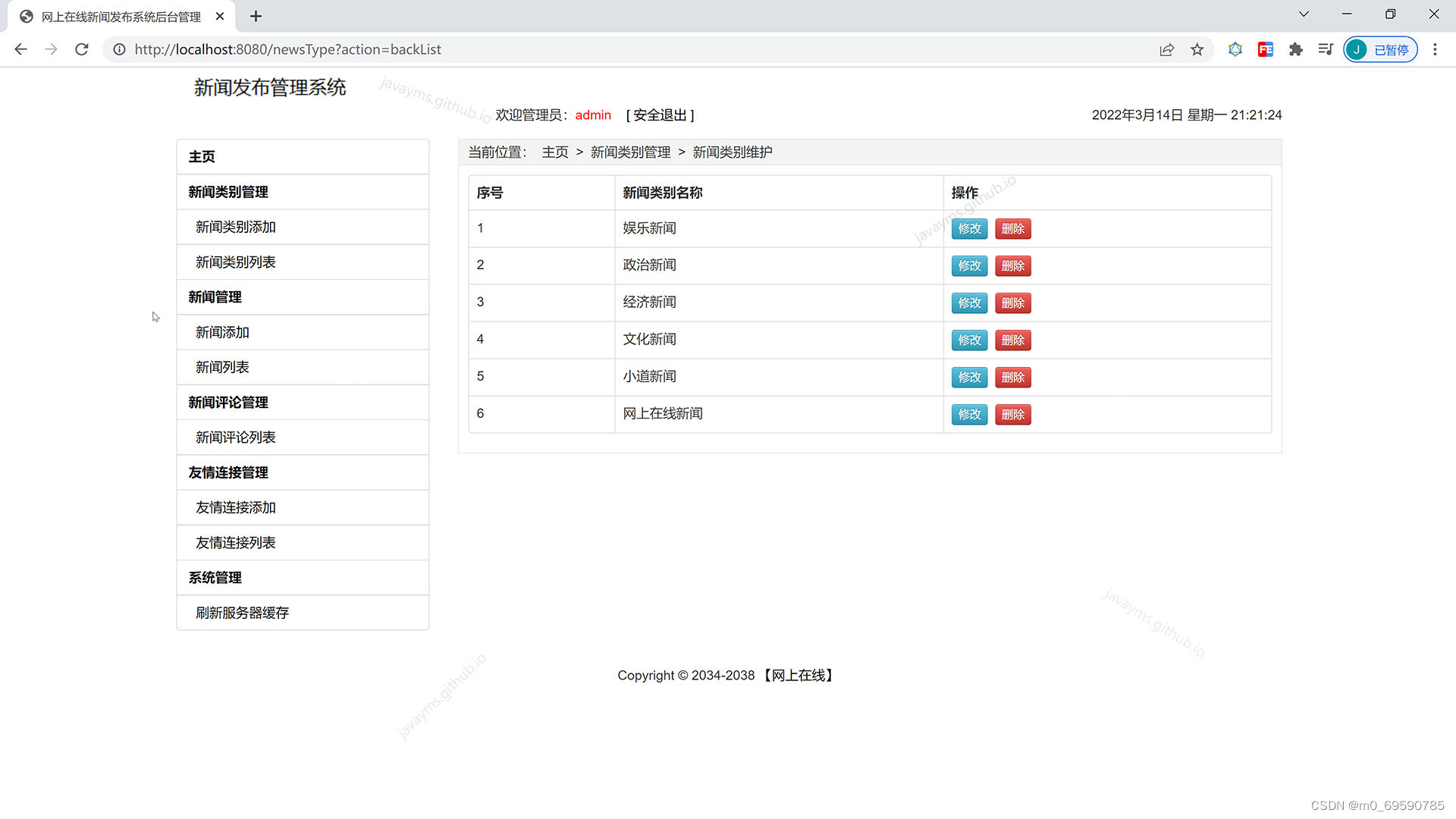Click the browser forward arrow

(x=51, y=49)
